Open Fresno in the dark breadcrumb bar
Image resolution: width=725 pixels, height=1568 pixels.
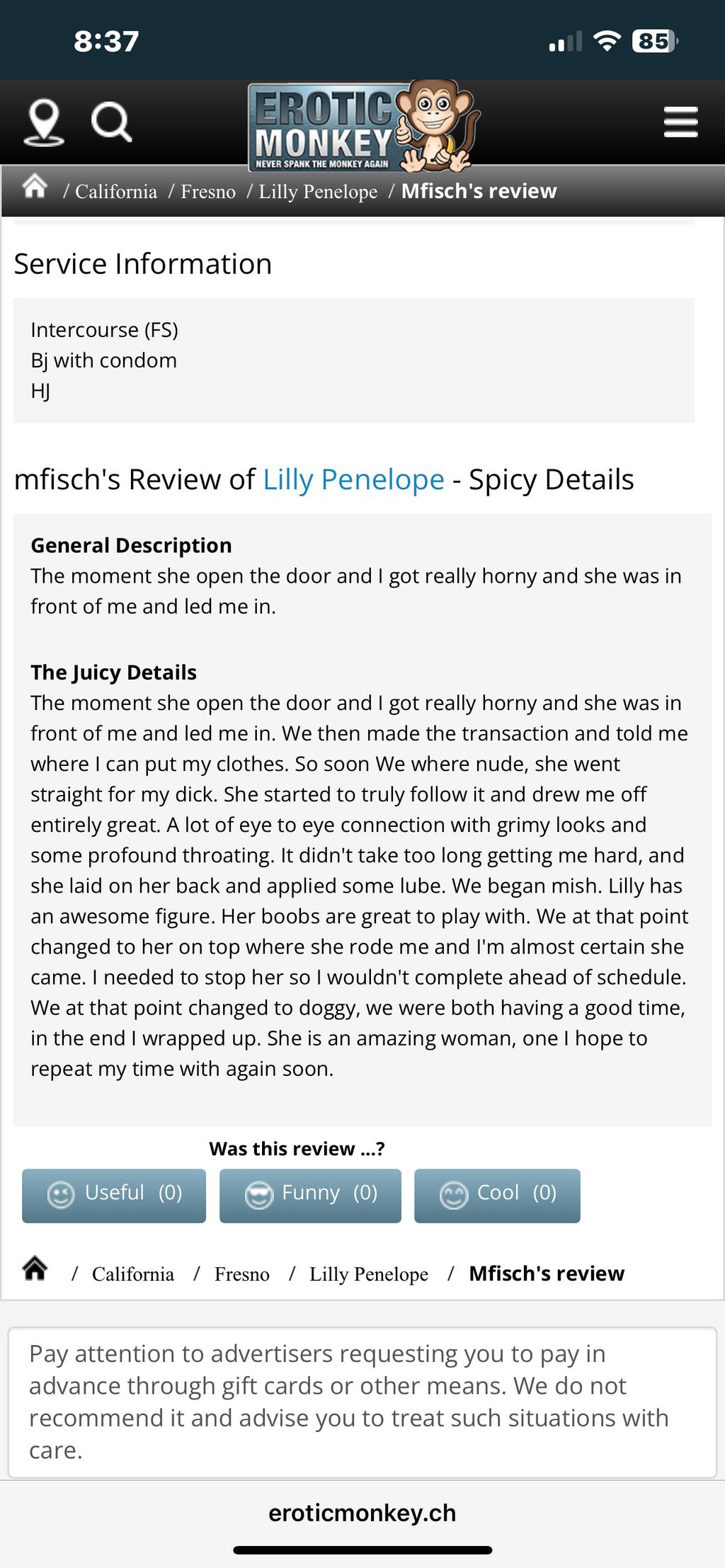click(208, 192)
